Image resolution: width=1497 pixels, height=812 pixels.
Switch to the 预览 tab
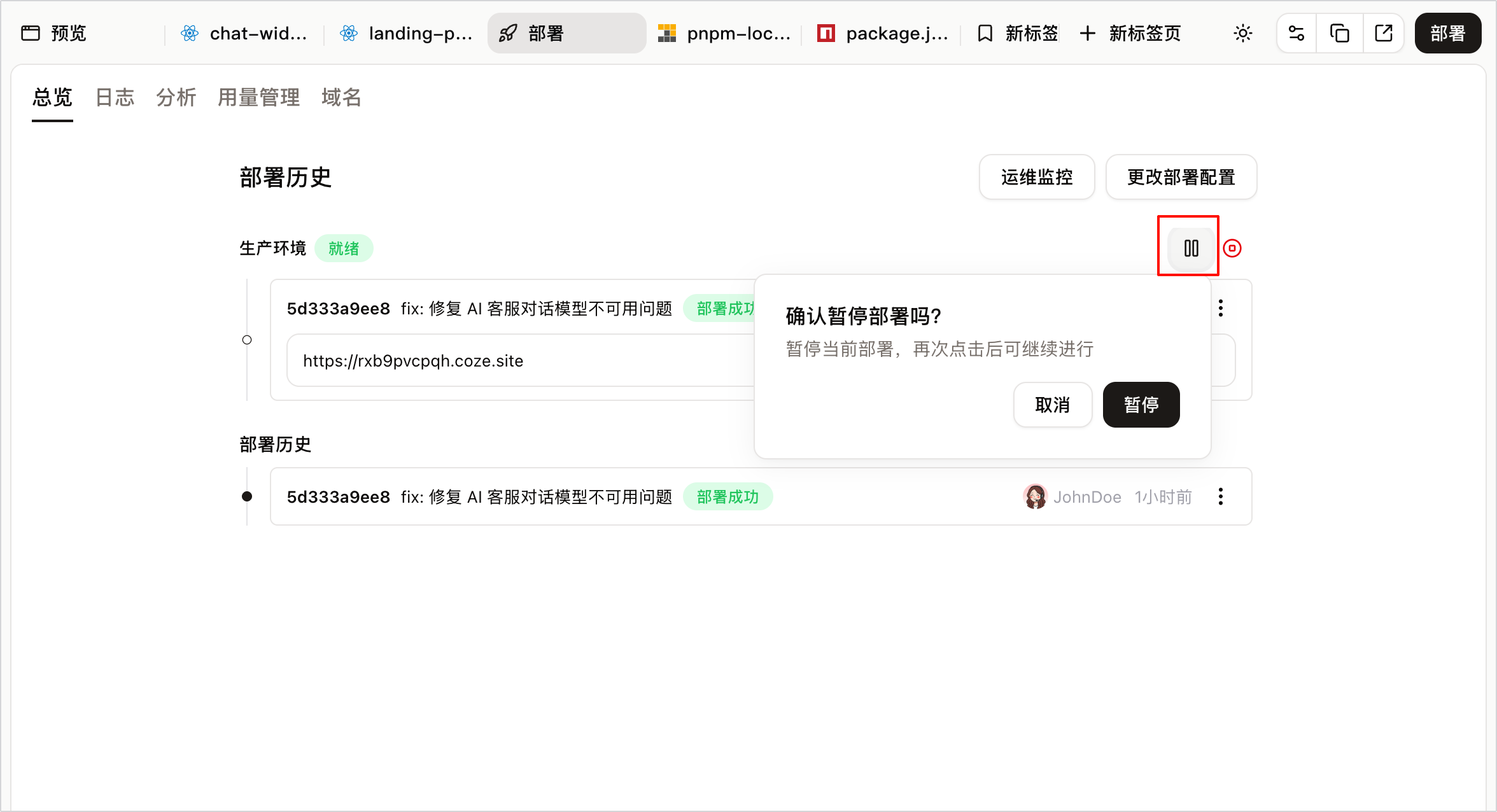click(55, 33)
